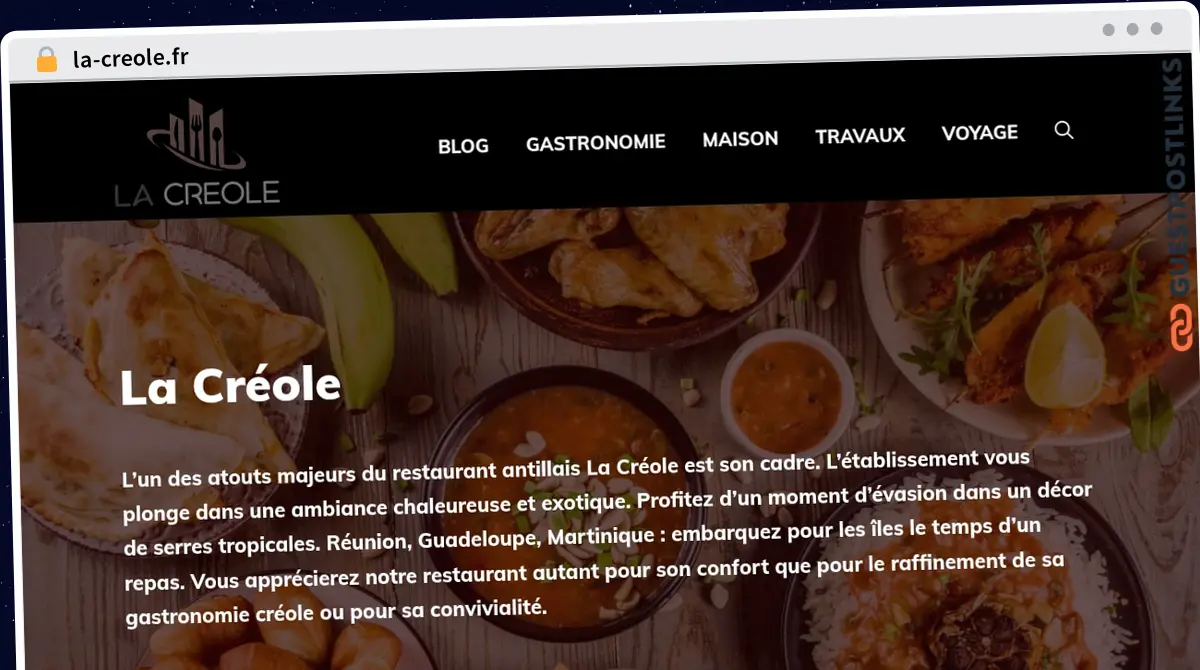Click the orange chain link icon
Screen dimensions: 1200x670
pyautogui.click(x=1182, y=329)
